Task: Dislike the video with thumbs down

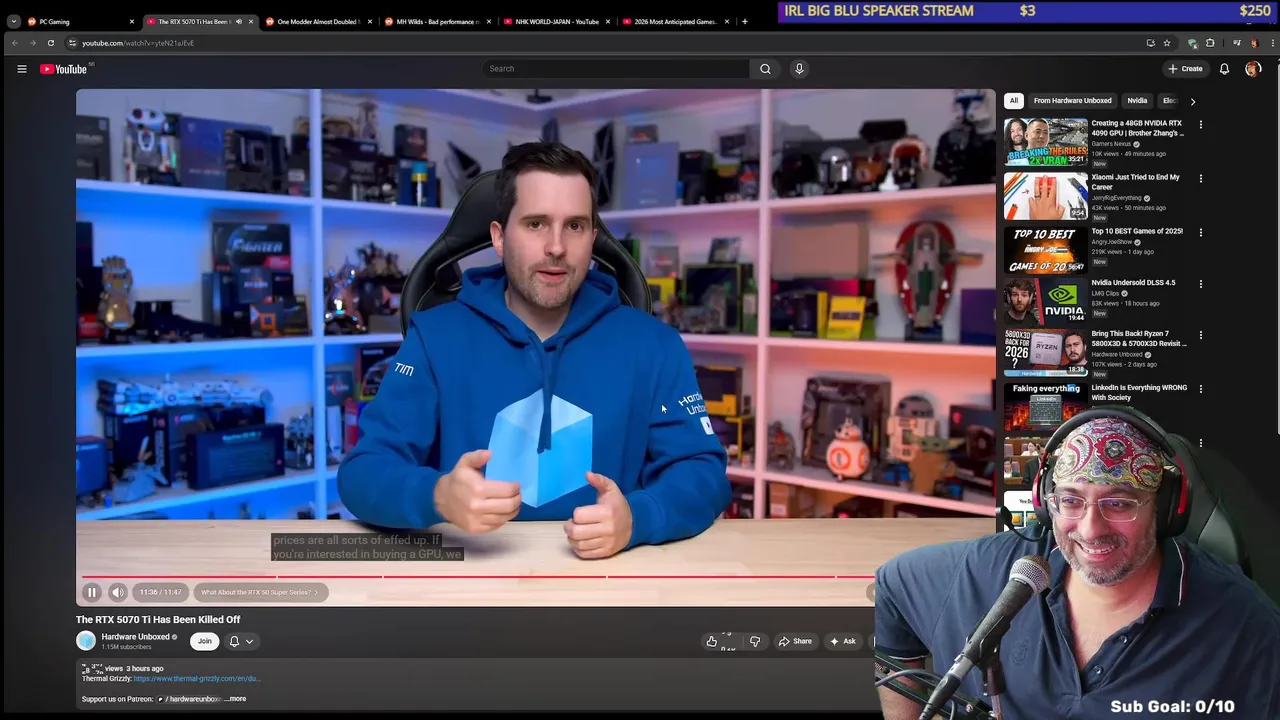Action: [x=755, y=641]
